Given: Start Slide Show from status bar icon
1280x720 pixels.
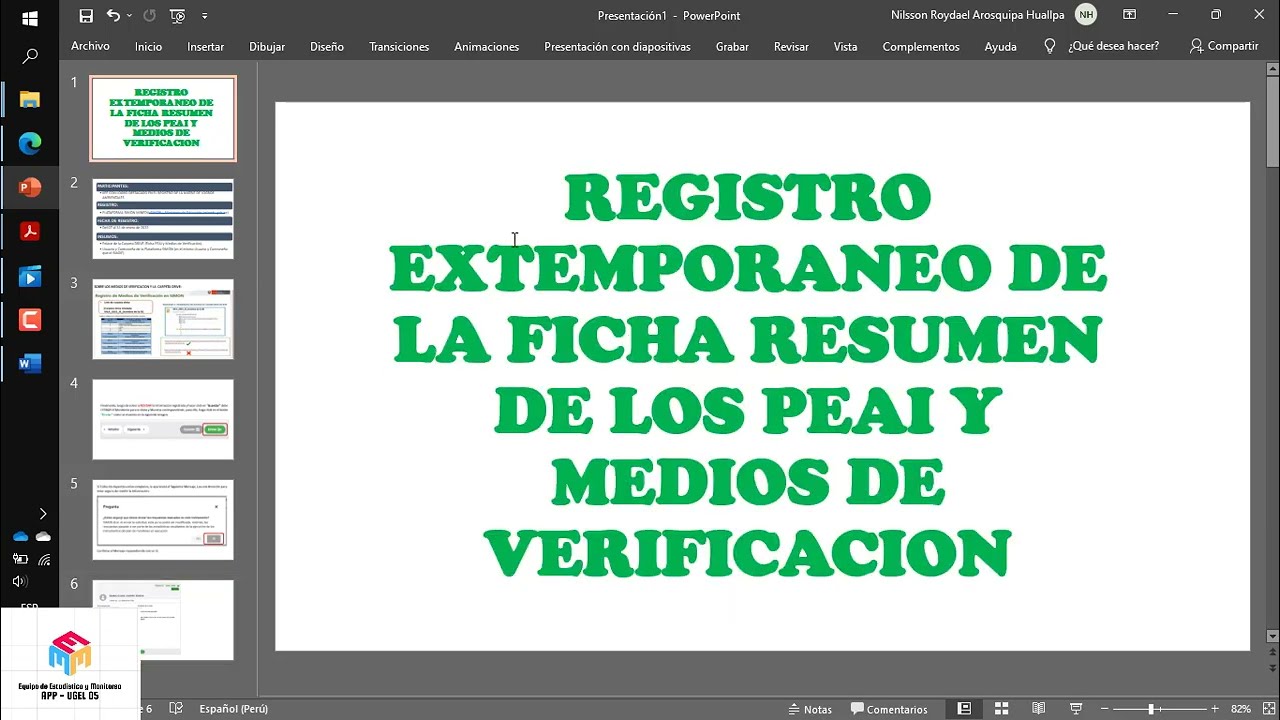Looking at the screenshot, I should (1076, 709).
